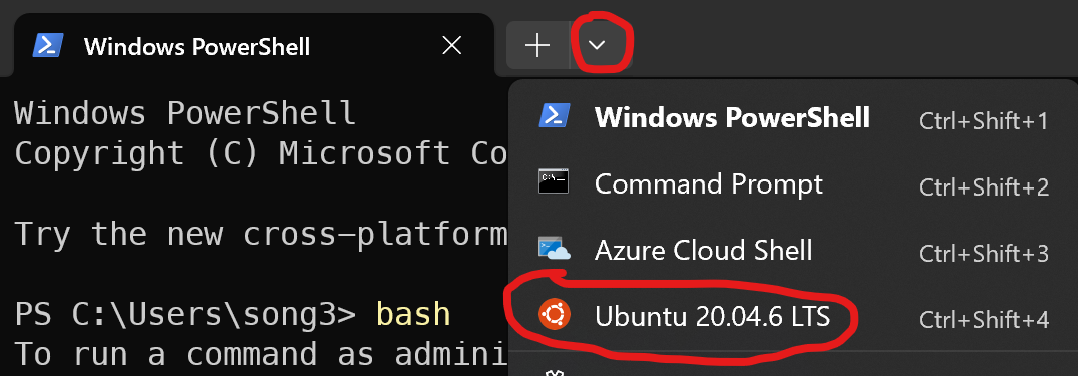Click the PowerShell icon in the dropdown menu
Screen dimensions: 1078x376
click(553, 115)
